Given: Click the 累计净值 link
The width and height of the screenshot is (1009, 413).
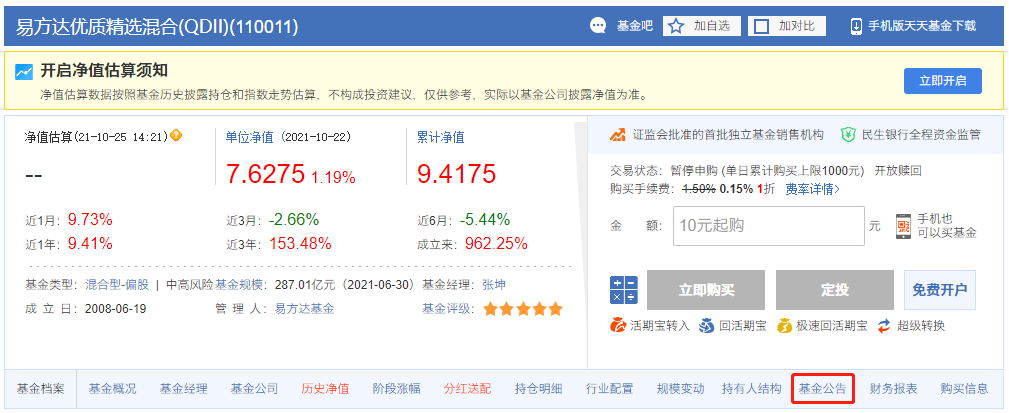Looking at the screenshot, I should [x=441, y=137].
